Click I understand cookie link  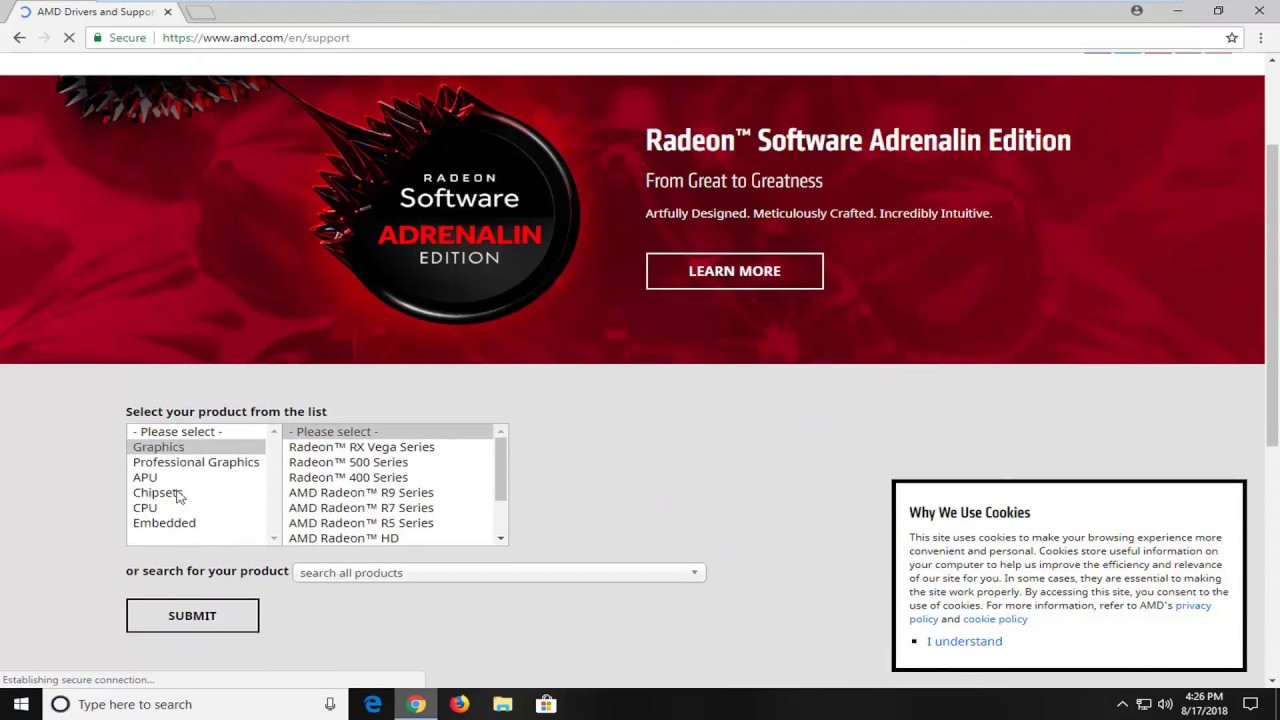[x=964, y=641]
